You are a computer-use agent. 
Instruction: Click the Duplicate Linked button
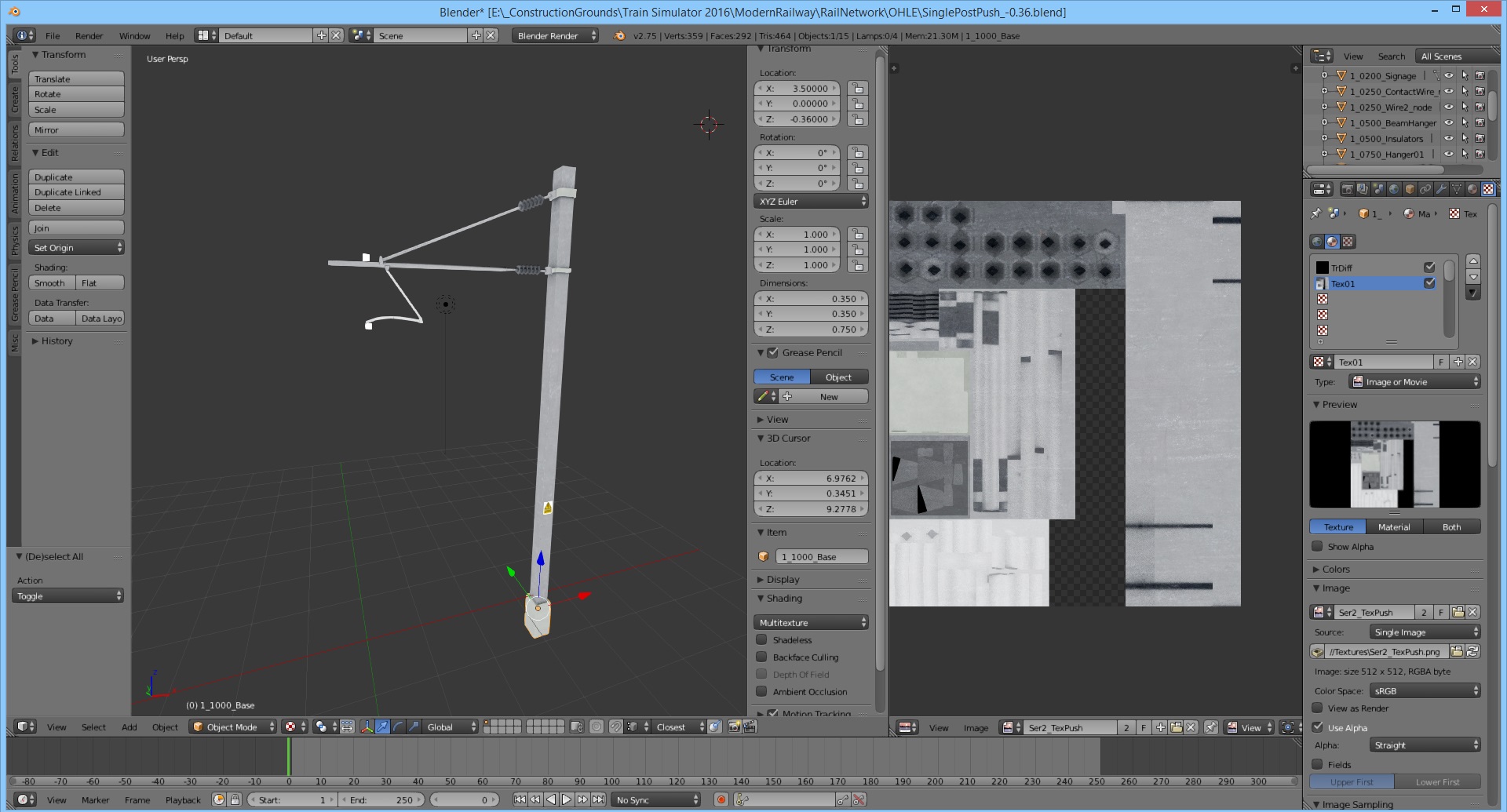click(x=76, y=192)
